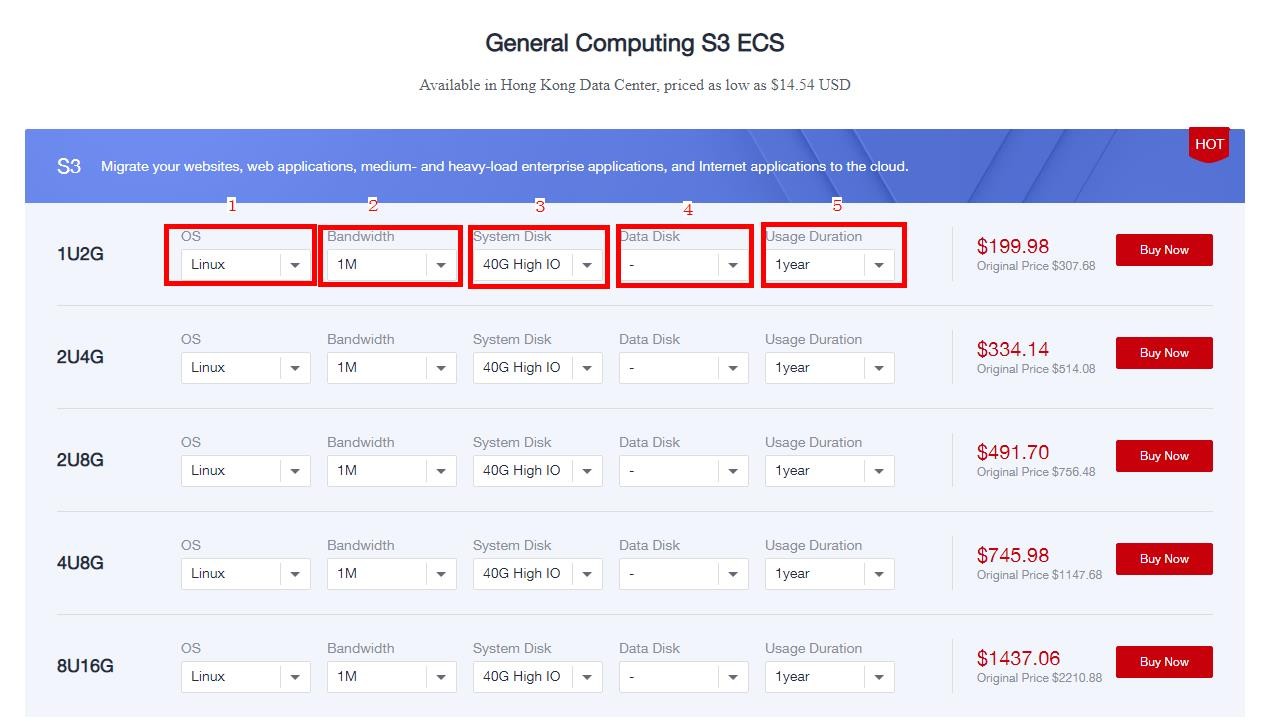1269x721 pixels.
Task: Click Buy Now for the 4U8G plan
Action: [x=1164, y=559]
